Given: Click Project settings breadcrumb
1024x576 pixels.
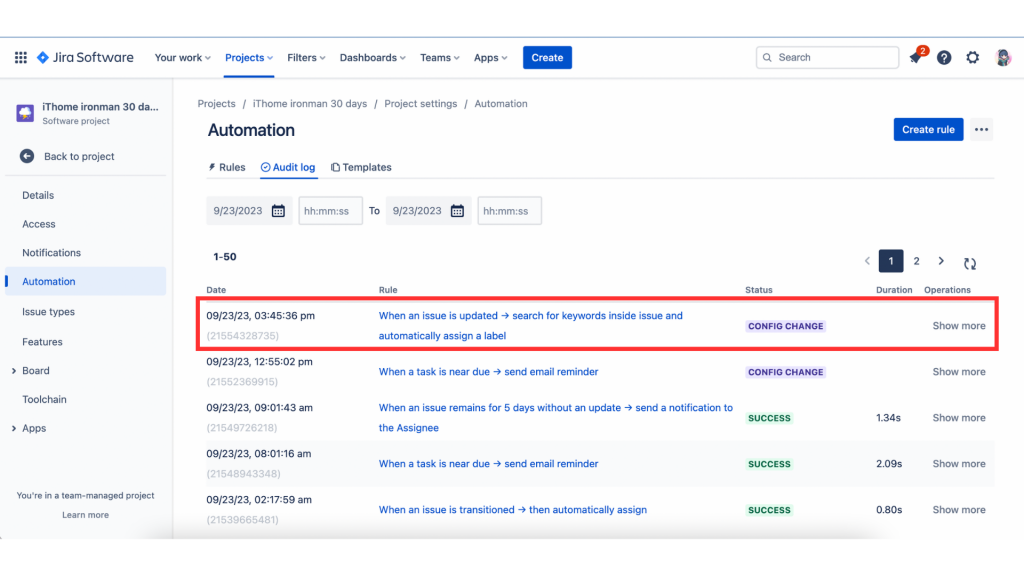Looking at the screenshot, I should click(421, 104).
